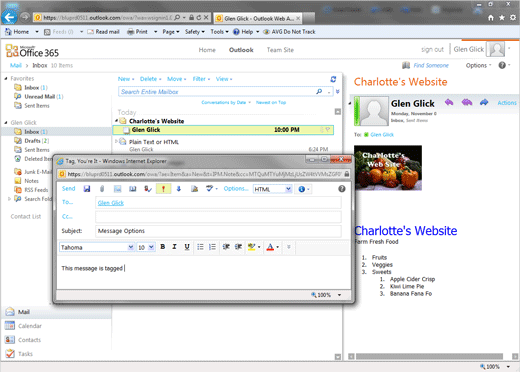Viewport: 520px width, 372px height.
Task: Collapse the Charlotte's Website conversation
Action: point(116,121)
